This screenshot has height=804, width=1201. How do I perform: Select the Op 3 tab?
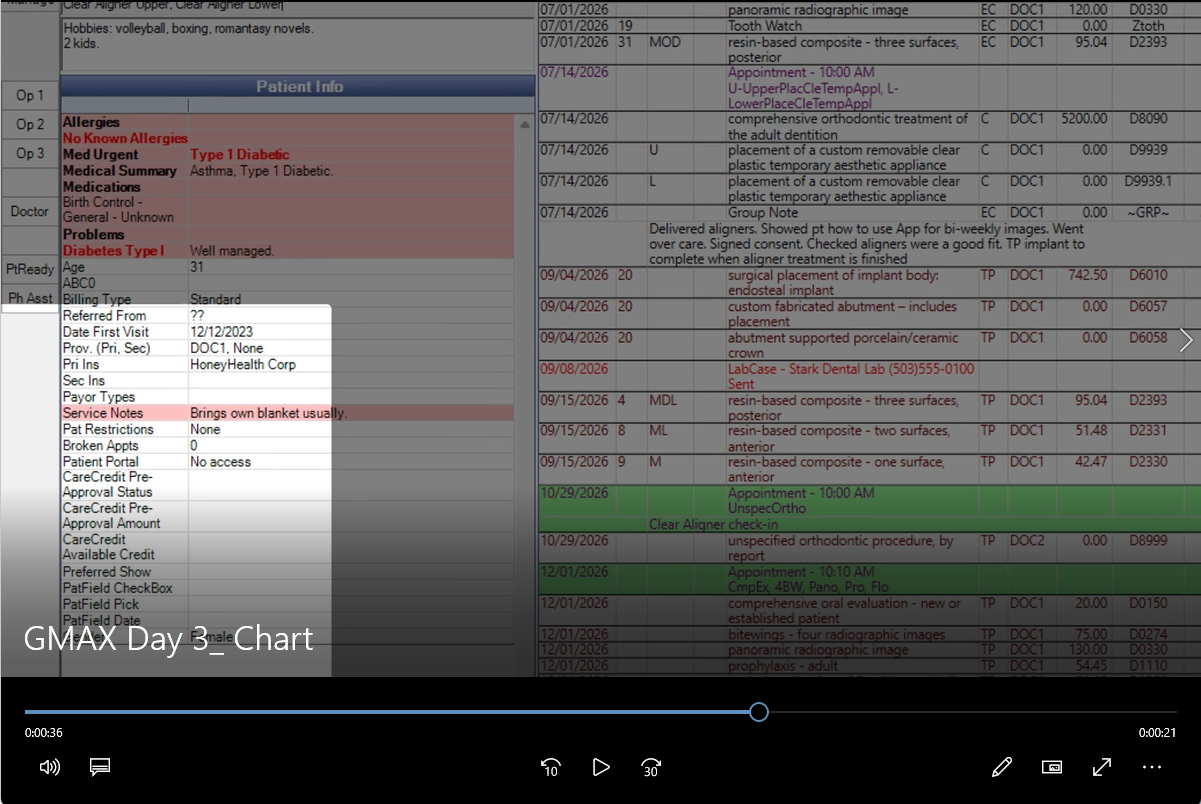[30, 153]
